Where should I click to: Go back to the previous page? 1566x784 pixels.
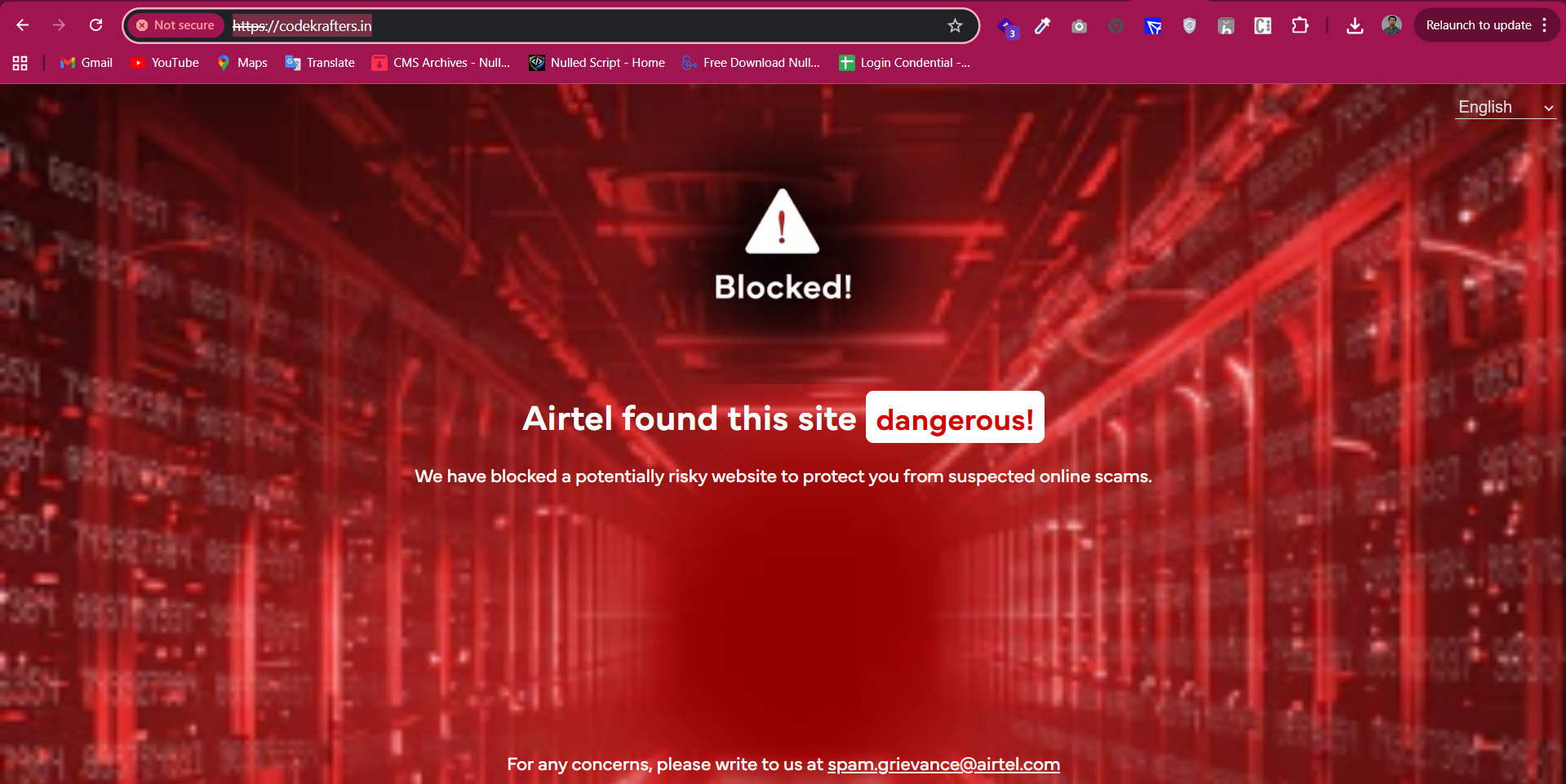[x=22, y=25]
